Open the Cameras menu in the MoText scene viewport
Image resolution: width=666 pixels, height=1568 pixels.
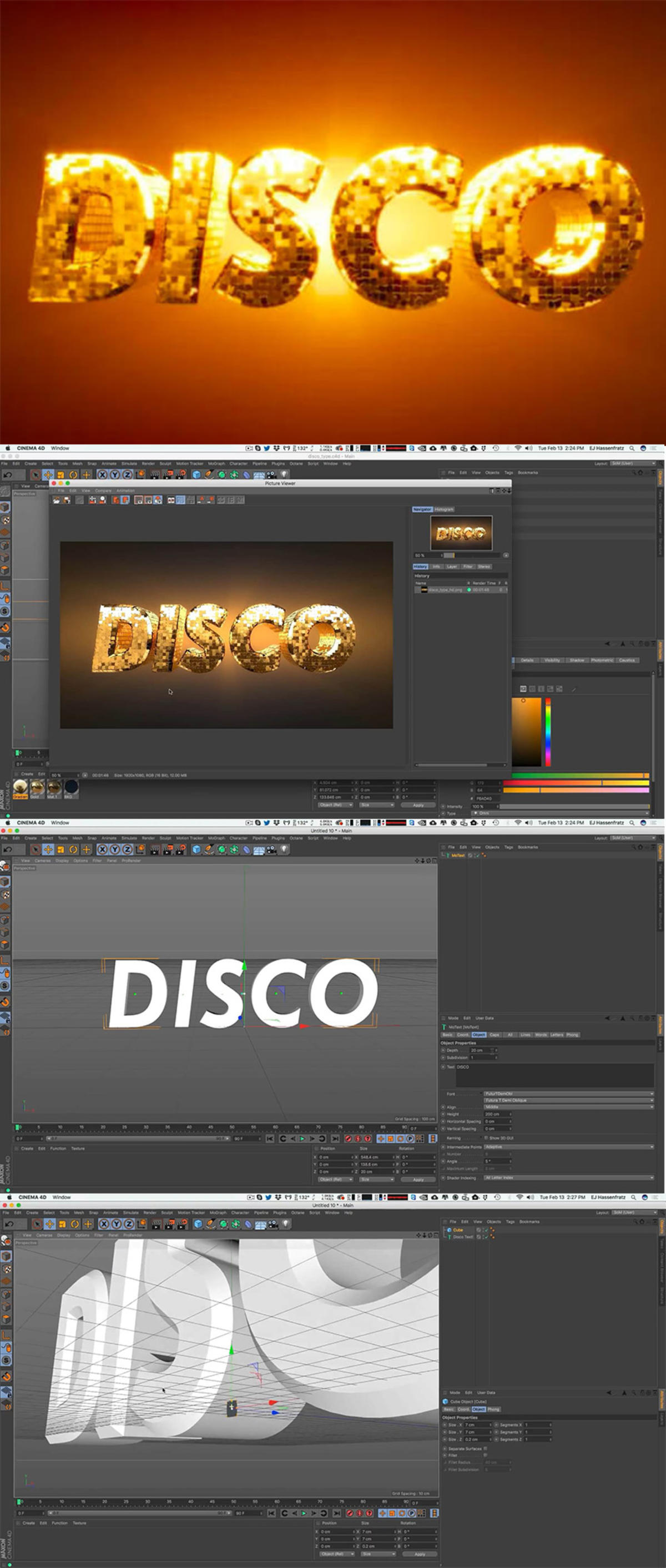(43, 860)
